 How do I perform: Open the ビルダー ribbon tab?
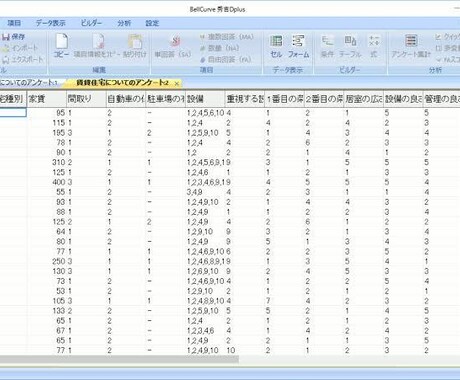click(x=91, y=23)
